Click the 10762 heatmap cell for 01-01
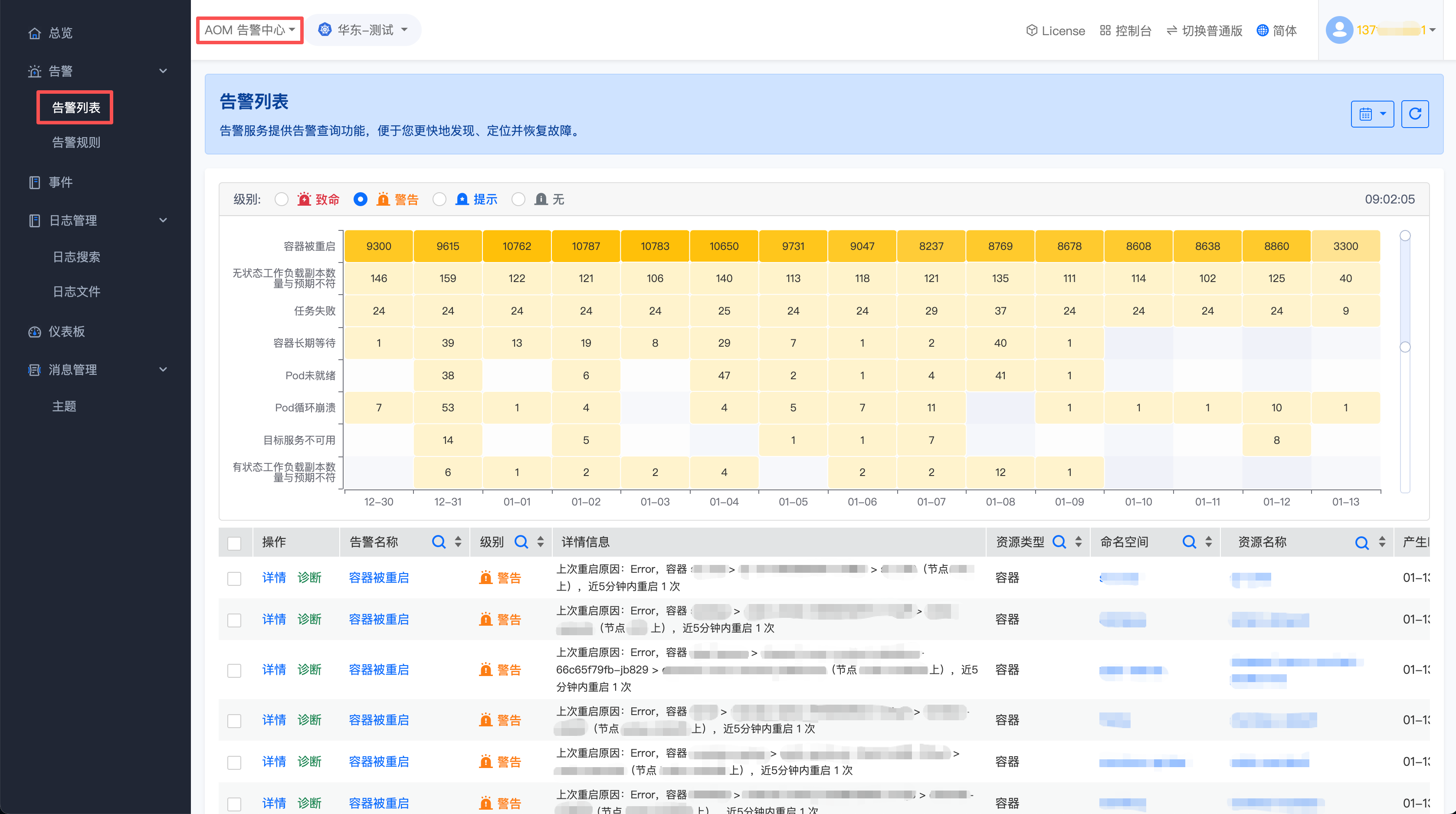1456x814 pixels. point(517,246)
